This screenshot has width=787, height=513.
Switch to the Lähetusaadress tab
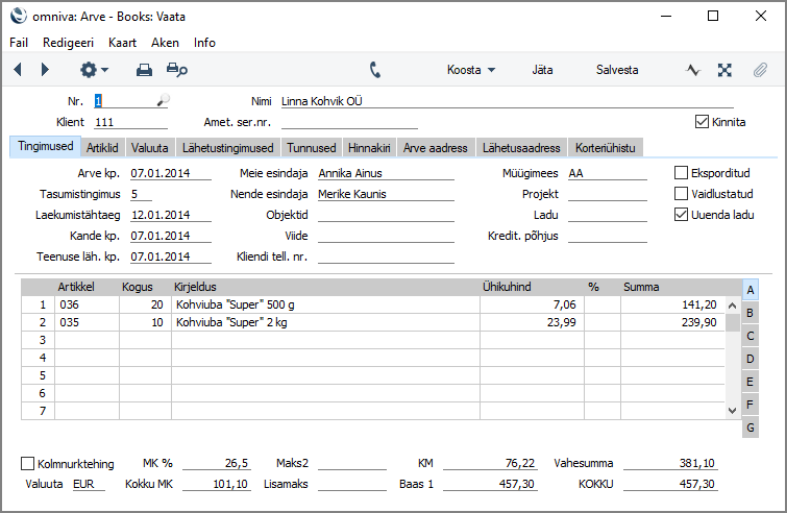(521, 148)
